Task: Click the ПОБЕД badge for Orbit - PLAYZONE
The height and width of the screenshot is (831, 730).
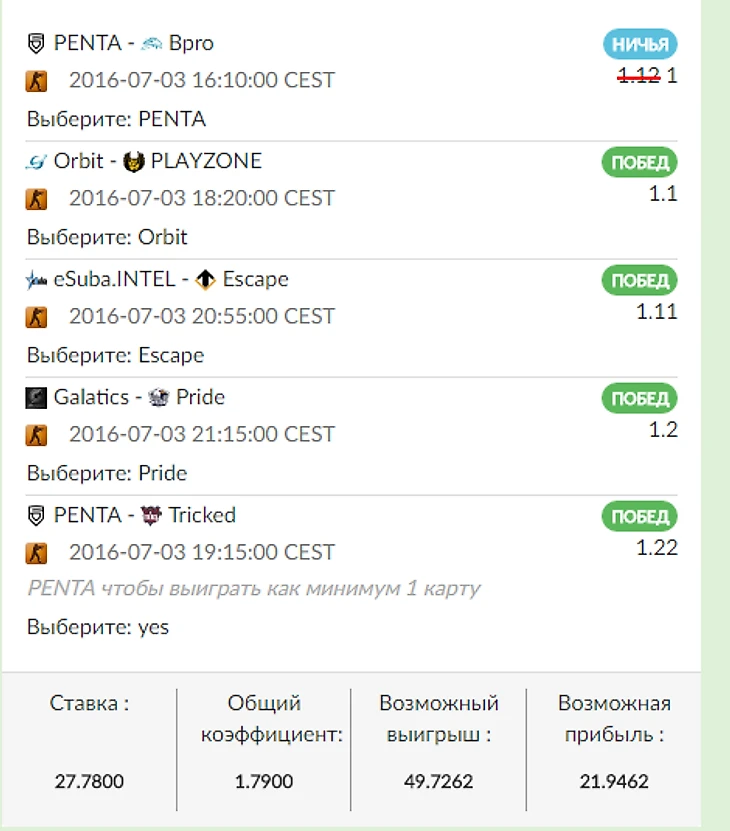Action: [640, 163]
